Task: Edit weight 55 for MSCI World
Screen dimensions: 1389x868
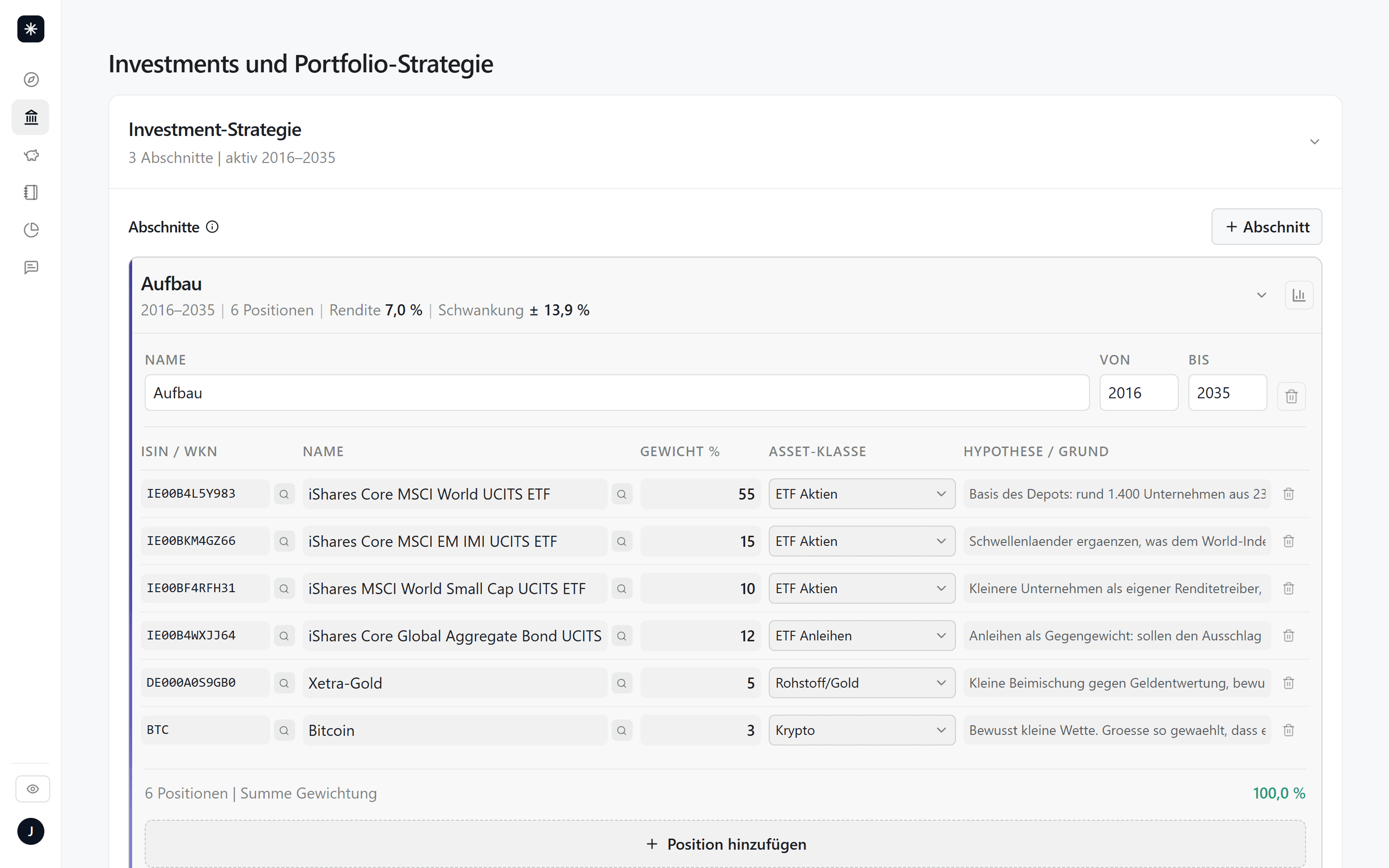Action: (x=700, y=494)
